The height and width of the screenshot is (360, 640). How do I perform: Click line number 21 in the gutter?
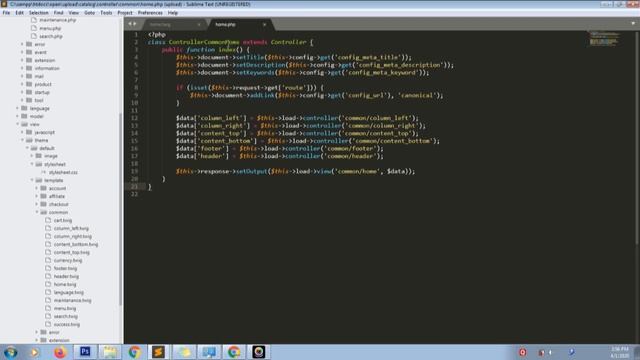pyautogui.click(x=134, y=187)
